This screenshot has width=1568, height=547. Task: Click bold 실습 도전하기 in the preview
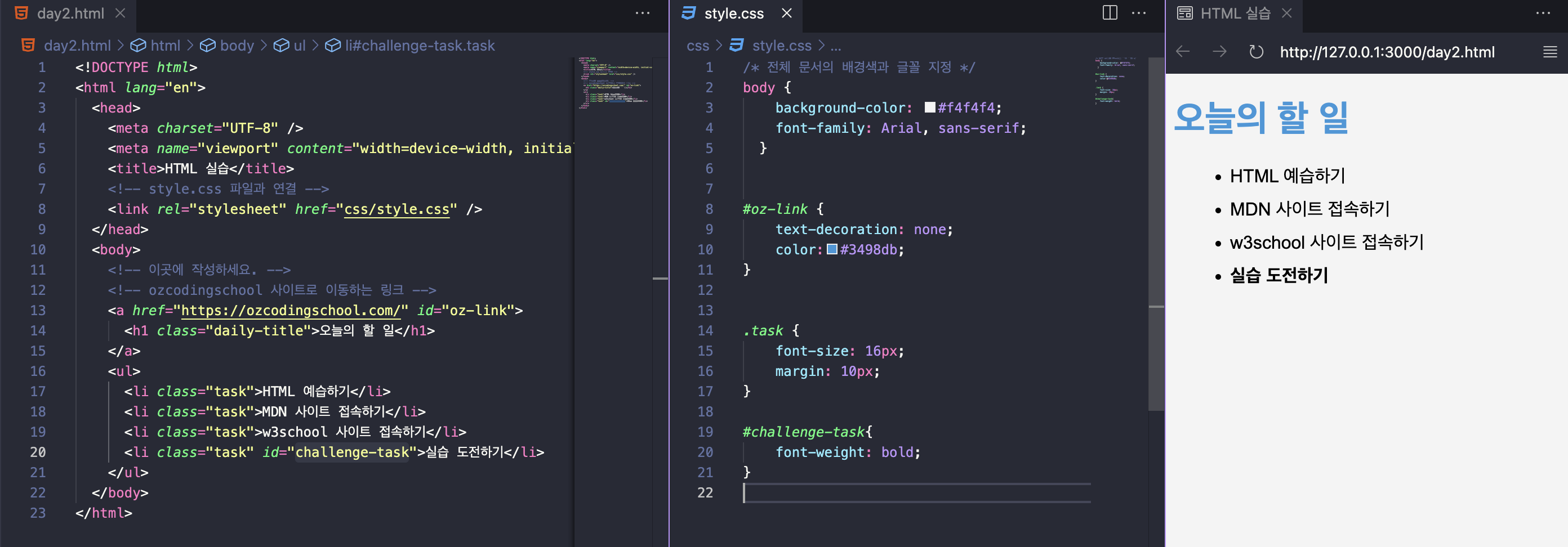(x=1279, y=275)
